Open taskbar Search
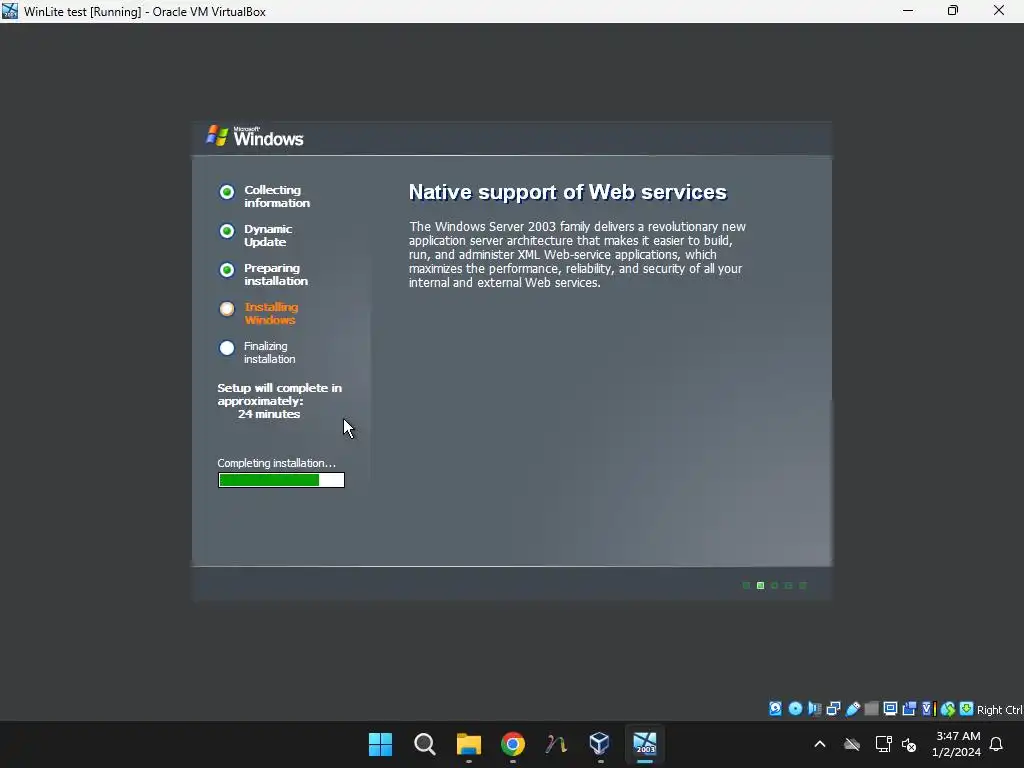Screen dimensions: 1024x768 click(x=424, y=744)
